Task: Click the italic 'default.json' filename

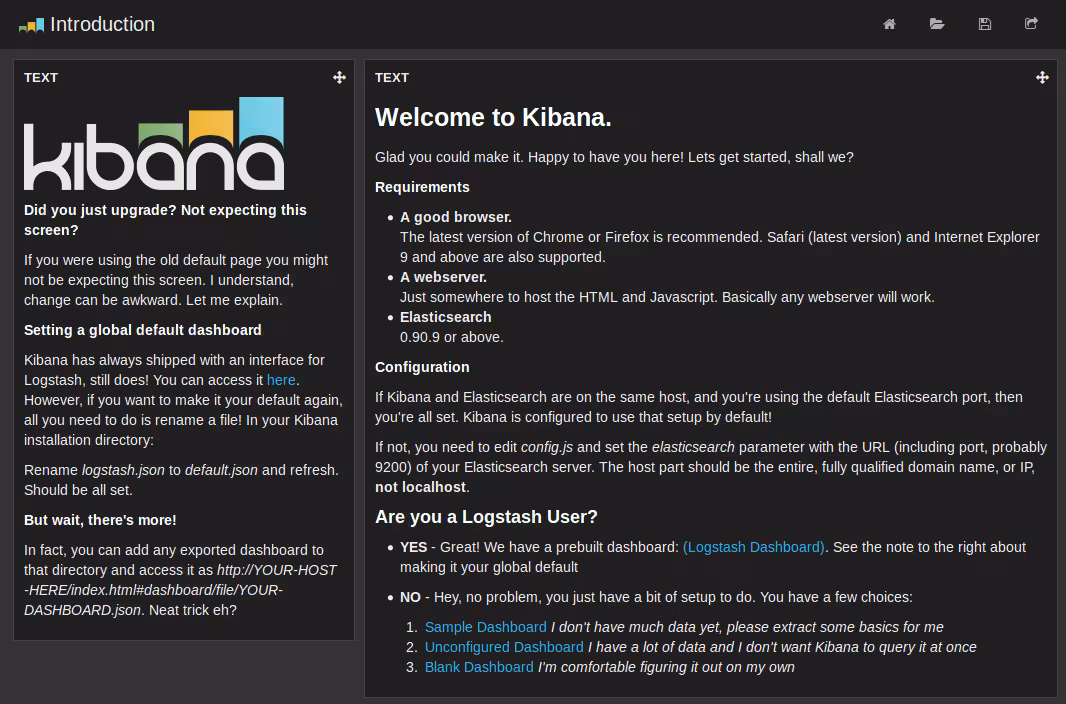Action: [221, 470]
